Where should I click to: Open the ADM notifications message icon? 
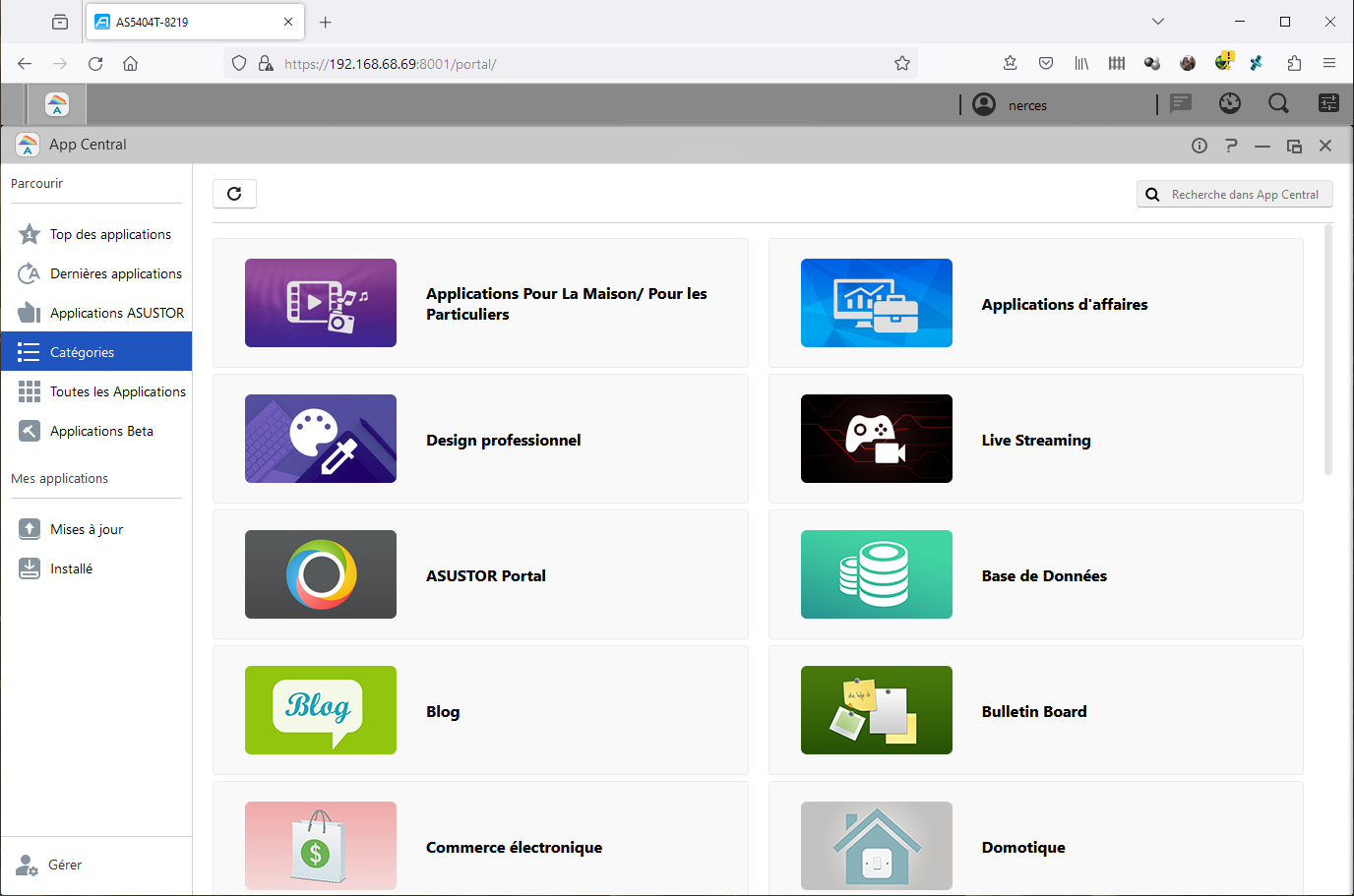1181,103
